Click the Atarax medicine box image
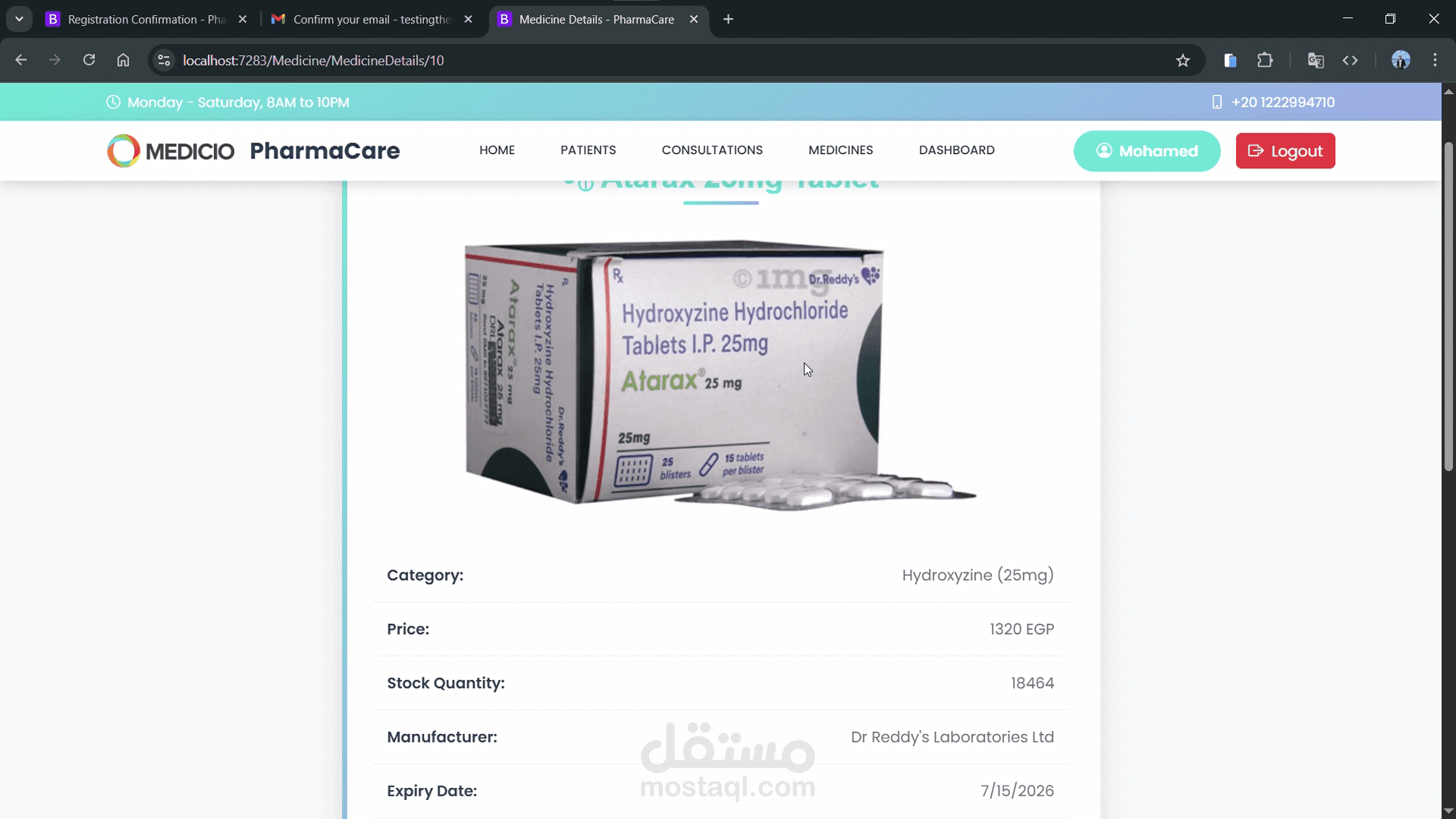This screenshot has width=1456, height=819. tap(720, 375)
